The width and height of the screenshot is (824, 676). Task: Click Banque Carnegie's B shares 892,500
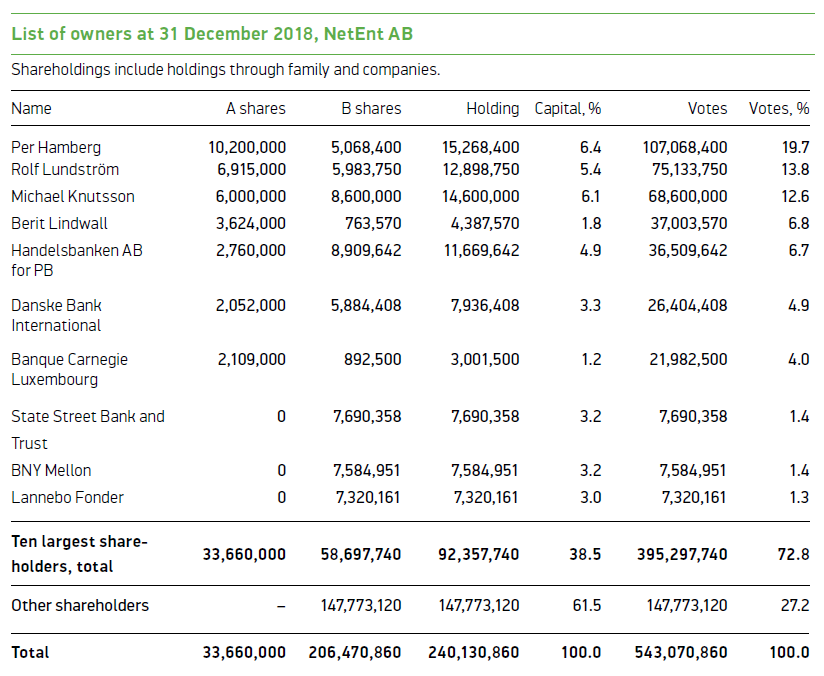(373, 360)
